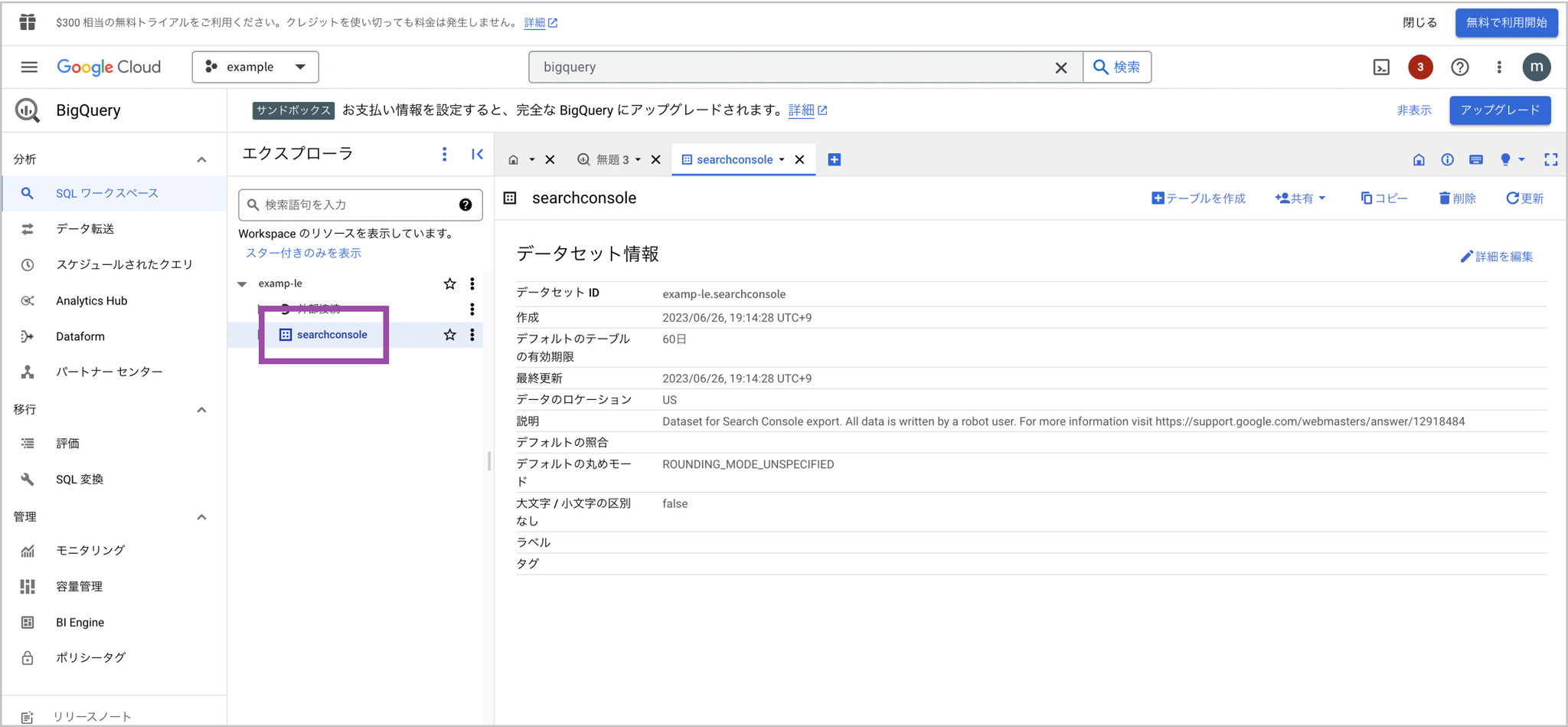Image resolution: width=1568 pixels, height=727 pixels.
Task: Refresh with 更新 button
Action: pyautogui.click(x=1524, y=198)
